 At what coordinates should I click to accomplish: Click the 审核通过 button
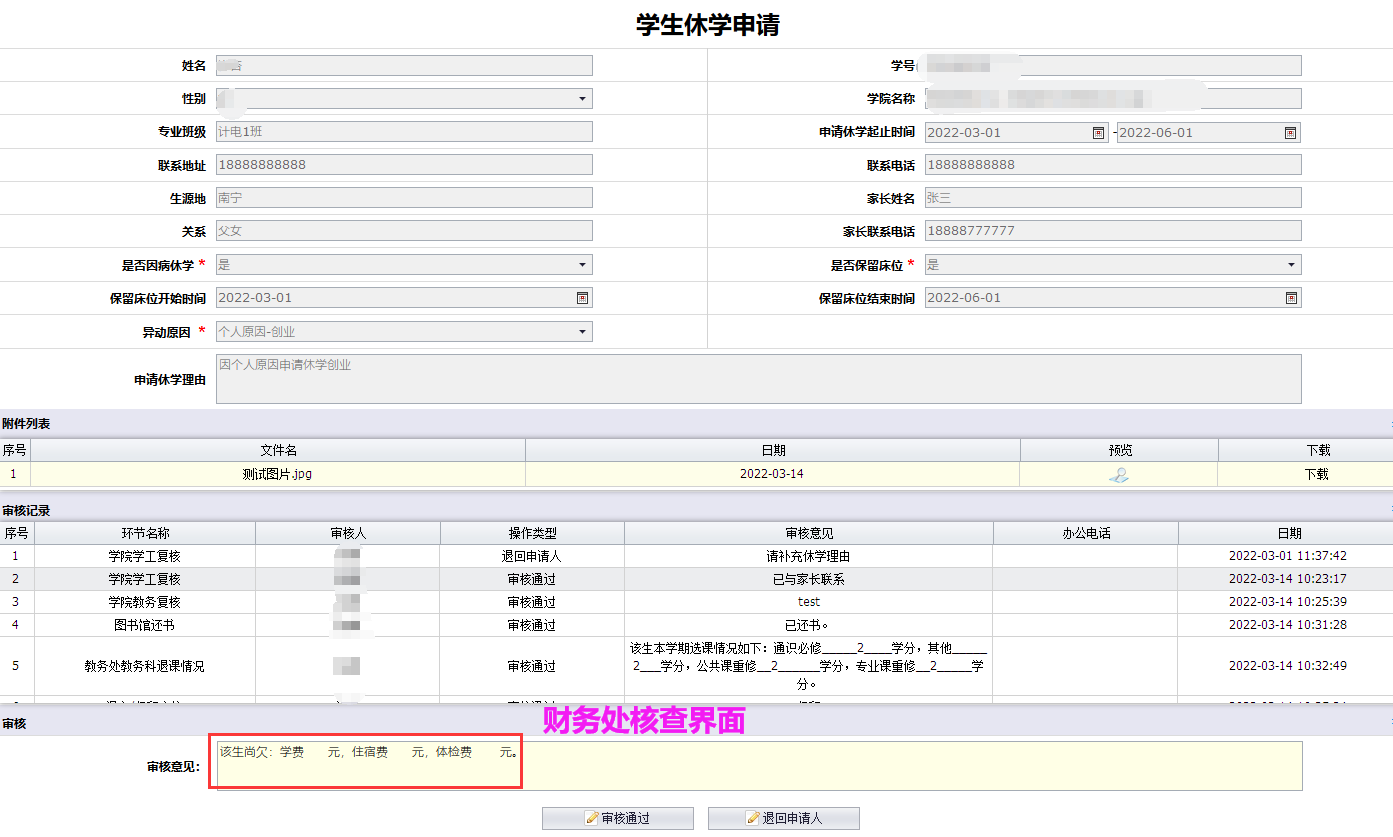[x=618, y=818]
